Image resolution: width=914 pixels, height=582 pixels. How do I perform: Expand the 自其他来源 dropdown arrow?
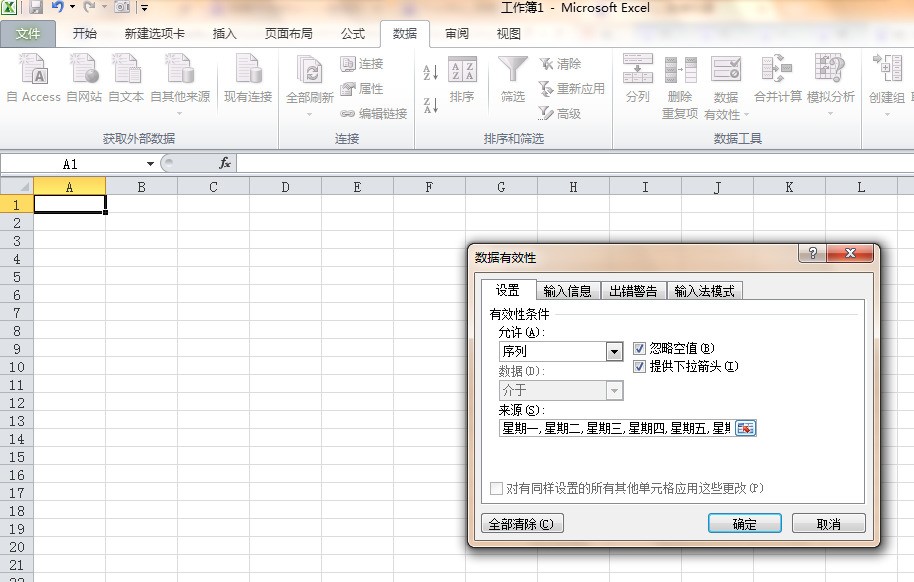point(180,112)
